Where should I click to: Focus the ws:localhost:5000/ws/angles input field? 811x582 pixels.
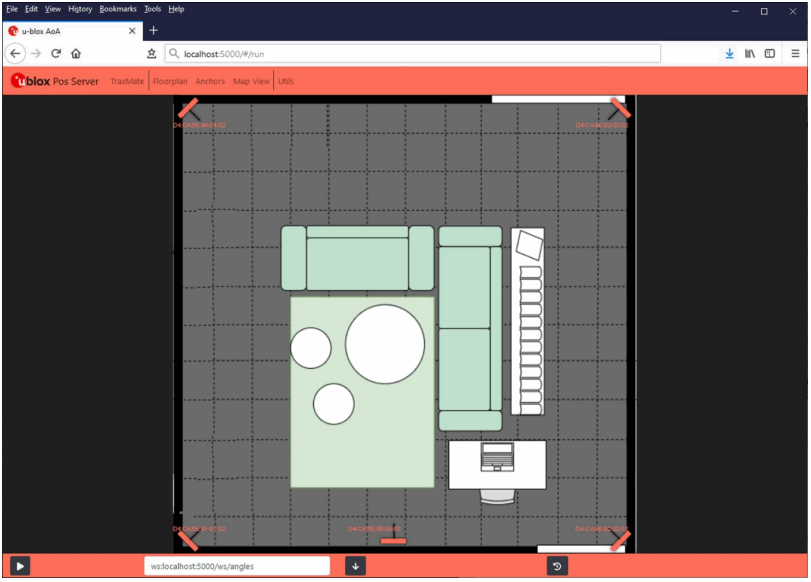tap(237, 566)
